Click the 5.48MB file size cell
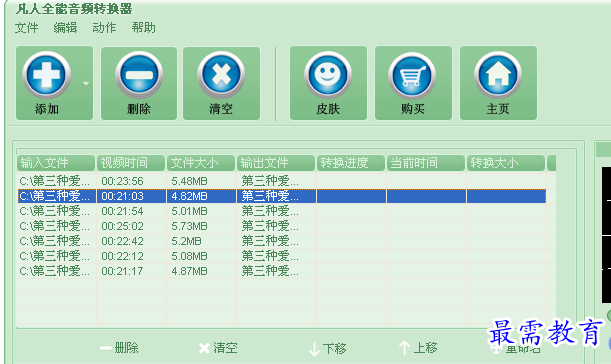This screenshot has height=364, width=611. (201, 181)
